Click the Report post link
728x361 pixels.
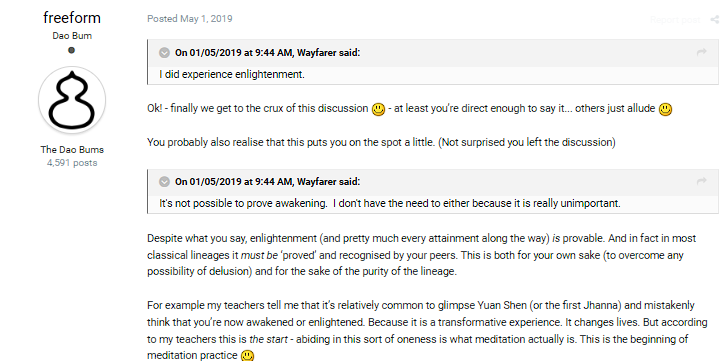675,19
